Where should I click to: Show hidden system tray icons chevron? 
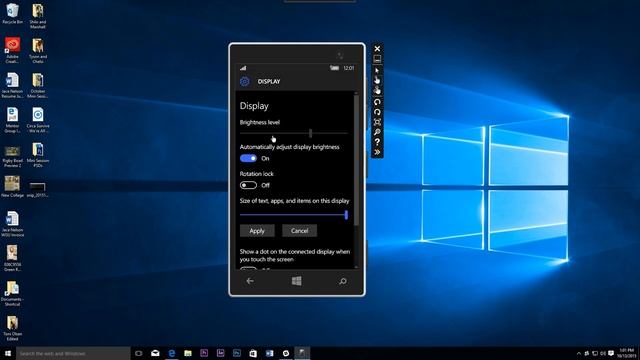click(x=578, y=353)
